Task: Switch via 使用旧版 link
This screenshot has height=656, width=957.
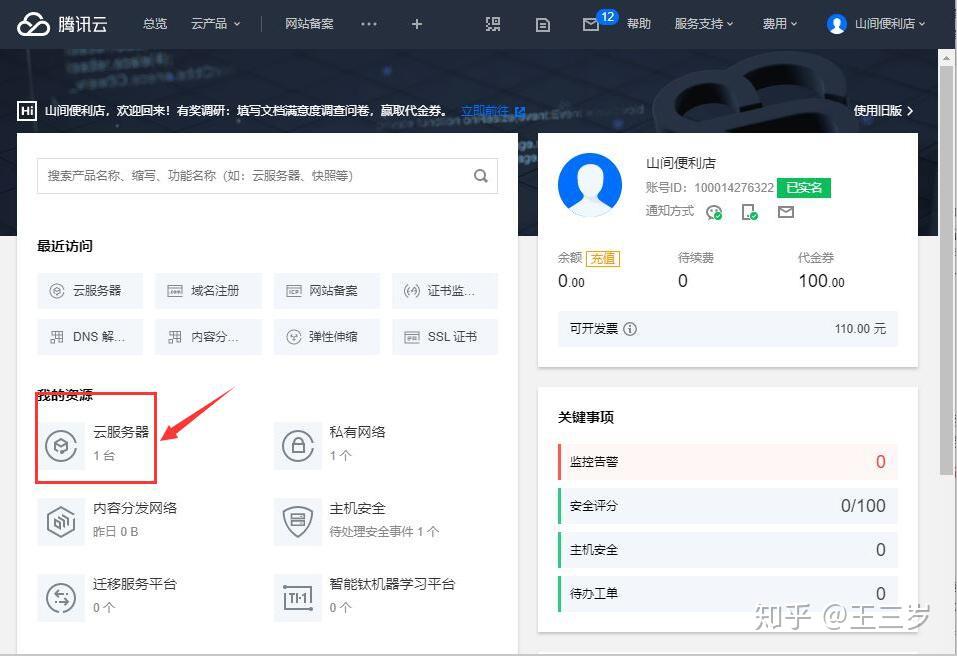Action: pos(883,110)
